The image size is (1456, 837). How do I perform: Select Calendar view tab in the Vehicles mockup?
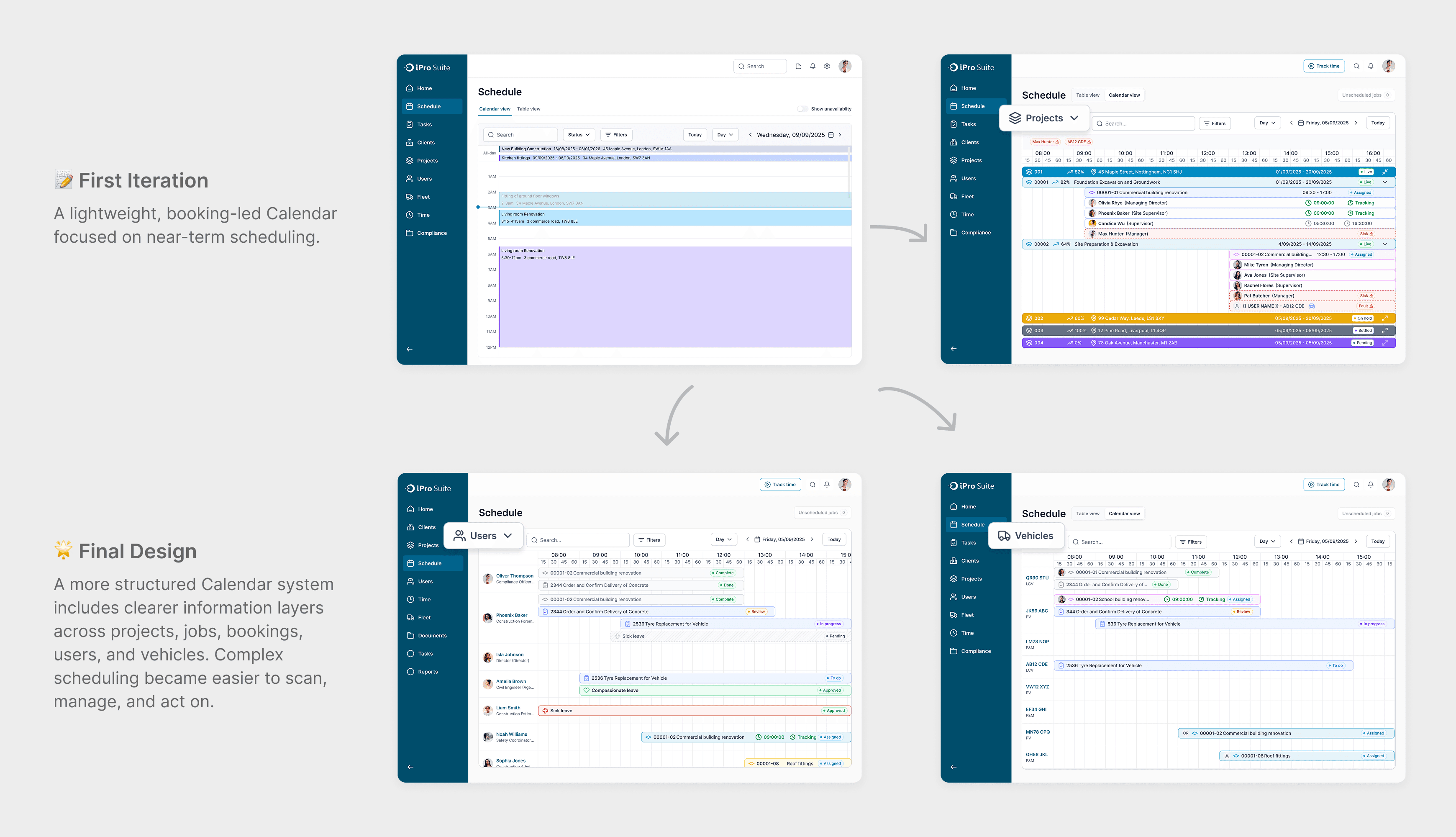point(1124,514)
